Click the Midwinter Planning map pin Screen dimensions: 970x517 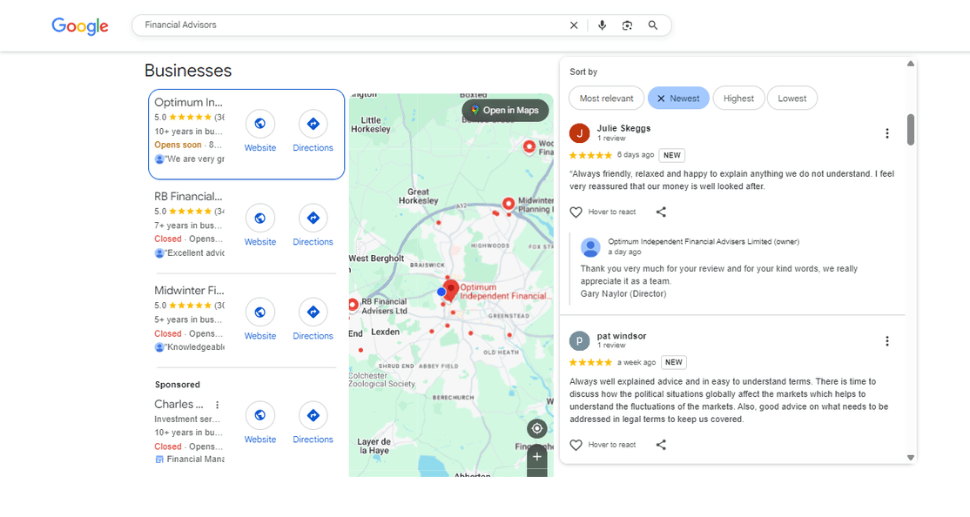coord(509,203)
